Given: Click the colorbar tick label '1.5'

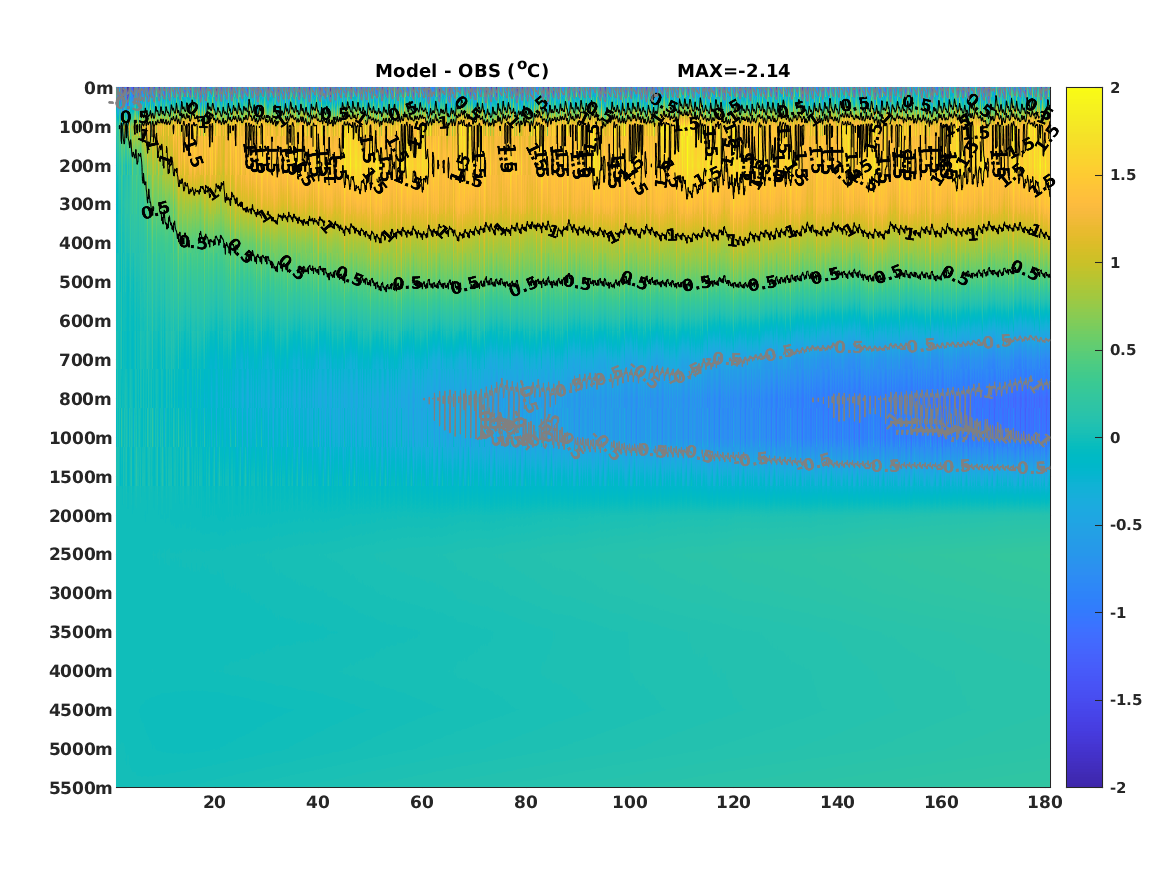Looking at the screenshot, I should tap(1123, 175).
